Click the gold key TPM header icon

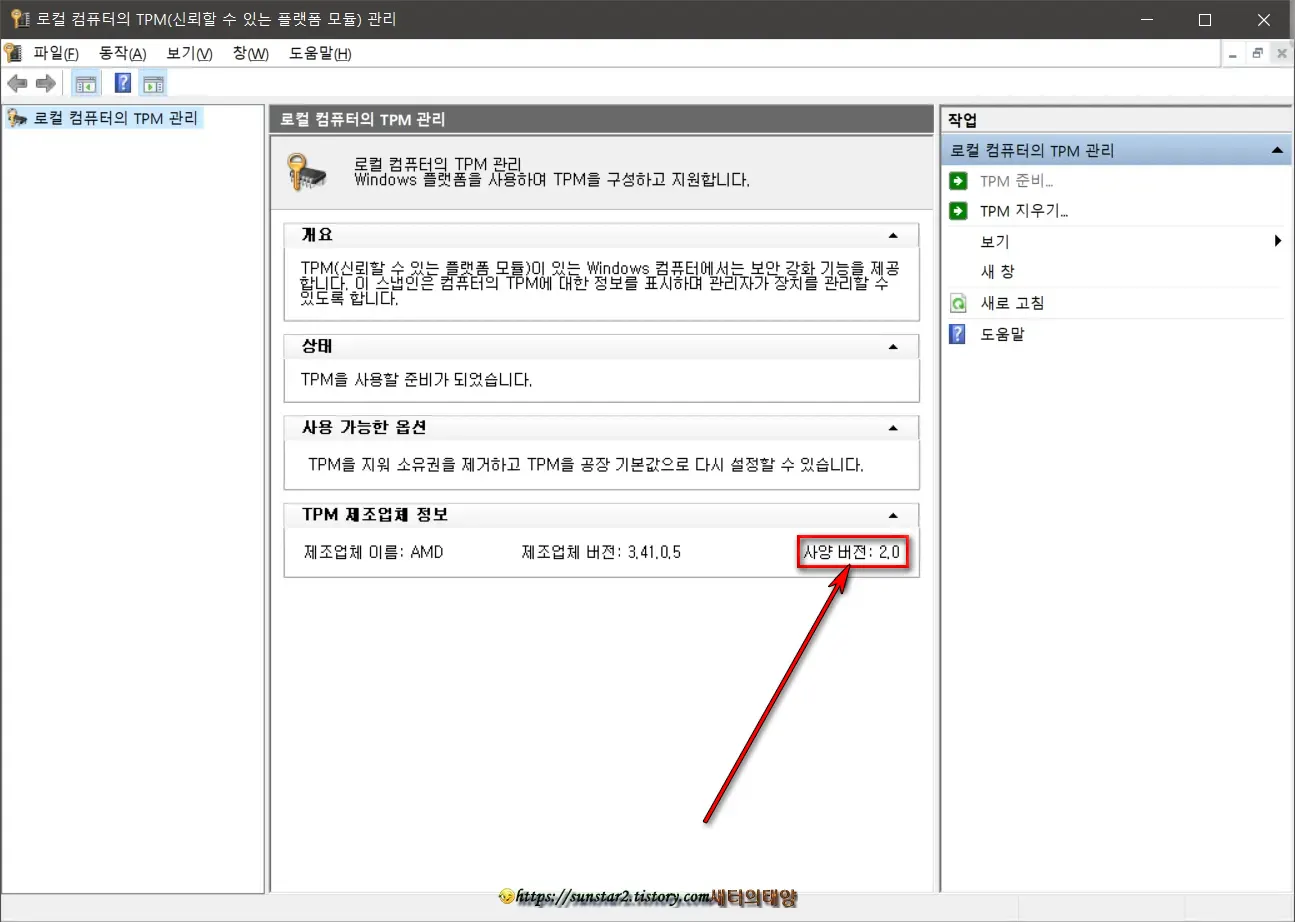[x=307, y=174]
